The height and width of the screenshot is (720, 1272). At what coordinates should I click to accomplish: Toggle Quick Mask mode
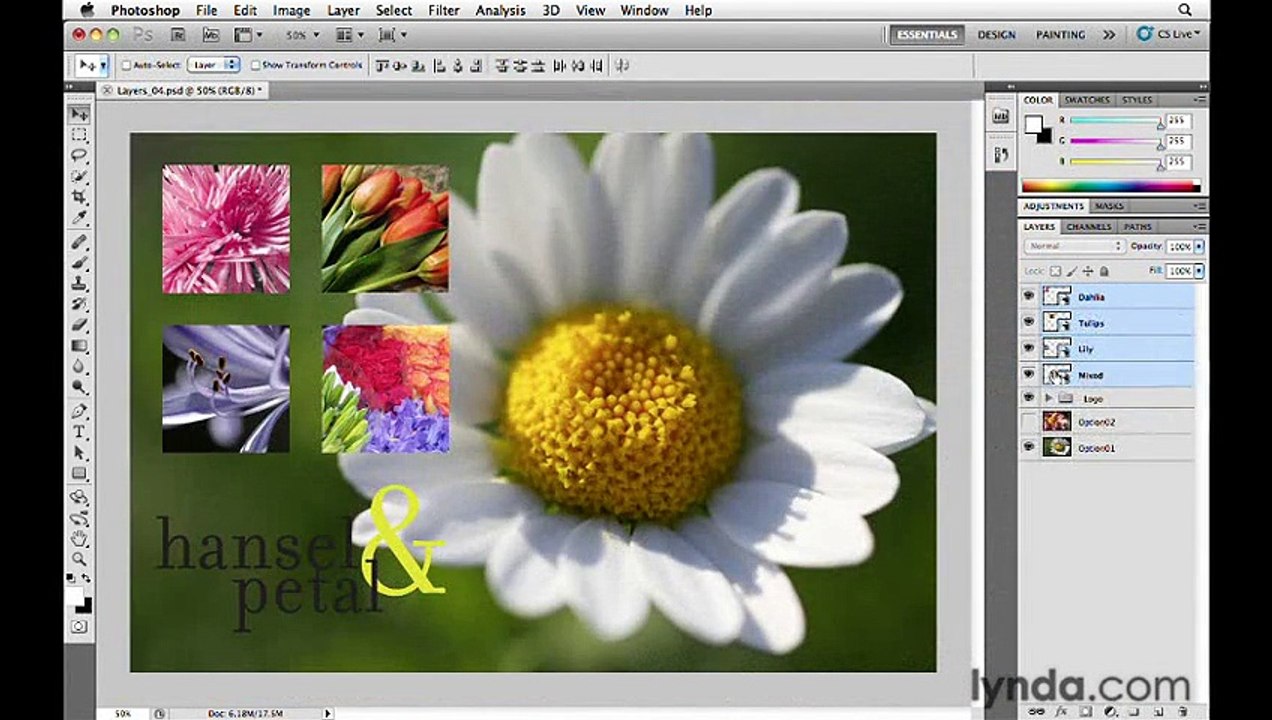[79, 627]
